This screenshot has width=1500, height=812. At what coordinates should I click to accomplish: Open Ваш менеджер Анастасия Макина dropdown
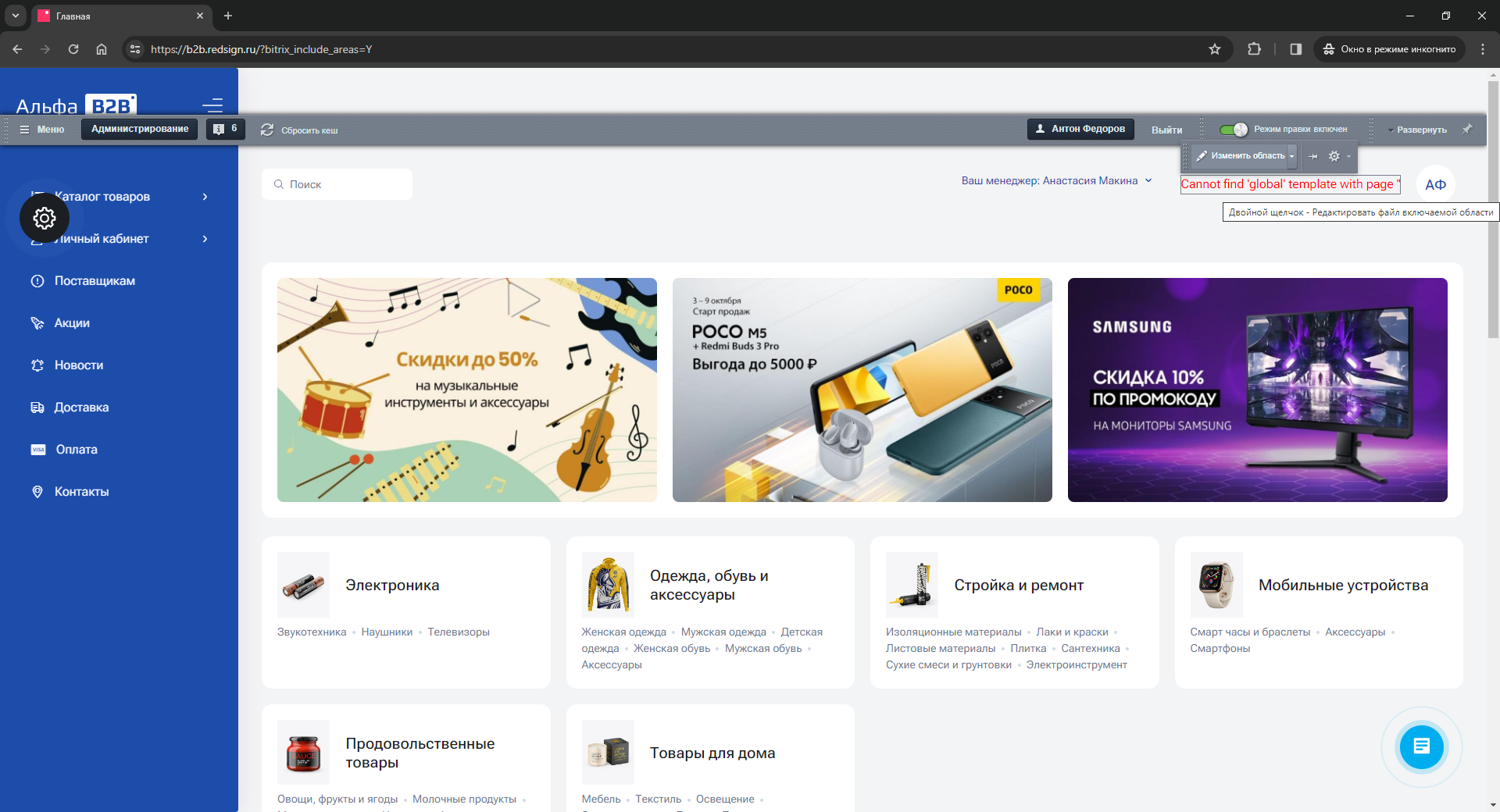coord(1056,180)
